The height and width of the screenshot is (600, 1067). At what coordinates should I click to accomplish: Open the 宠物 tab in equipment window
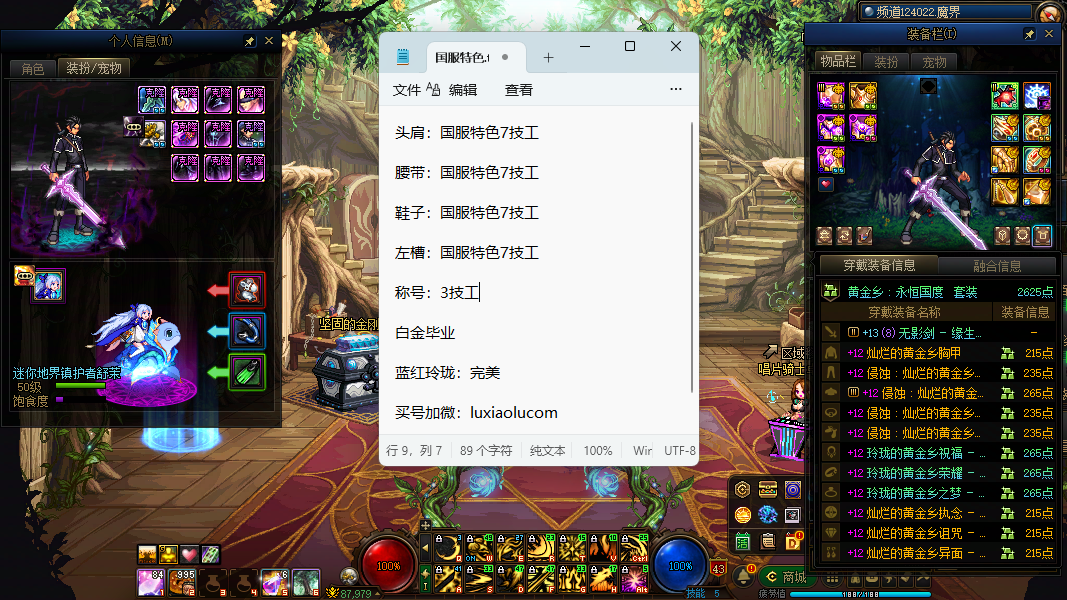tap(934, 62)
